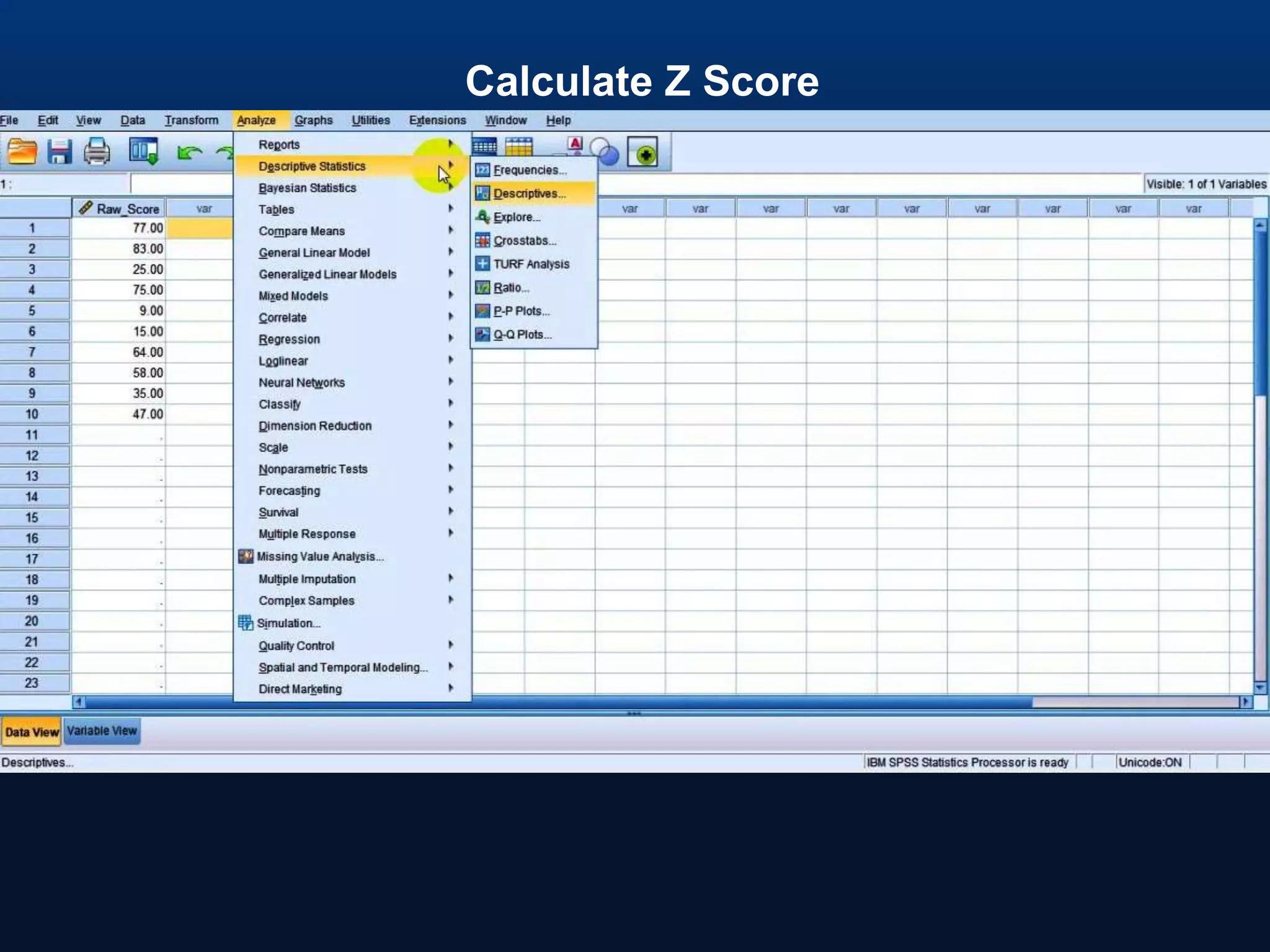Click the green plus toolbar icon

point(642,152)
